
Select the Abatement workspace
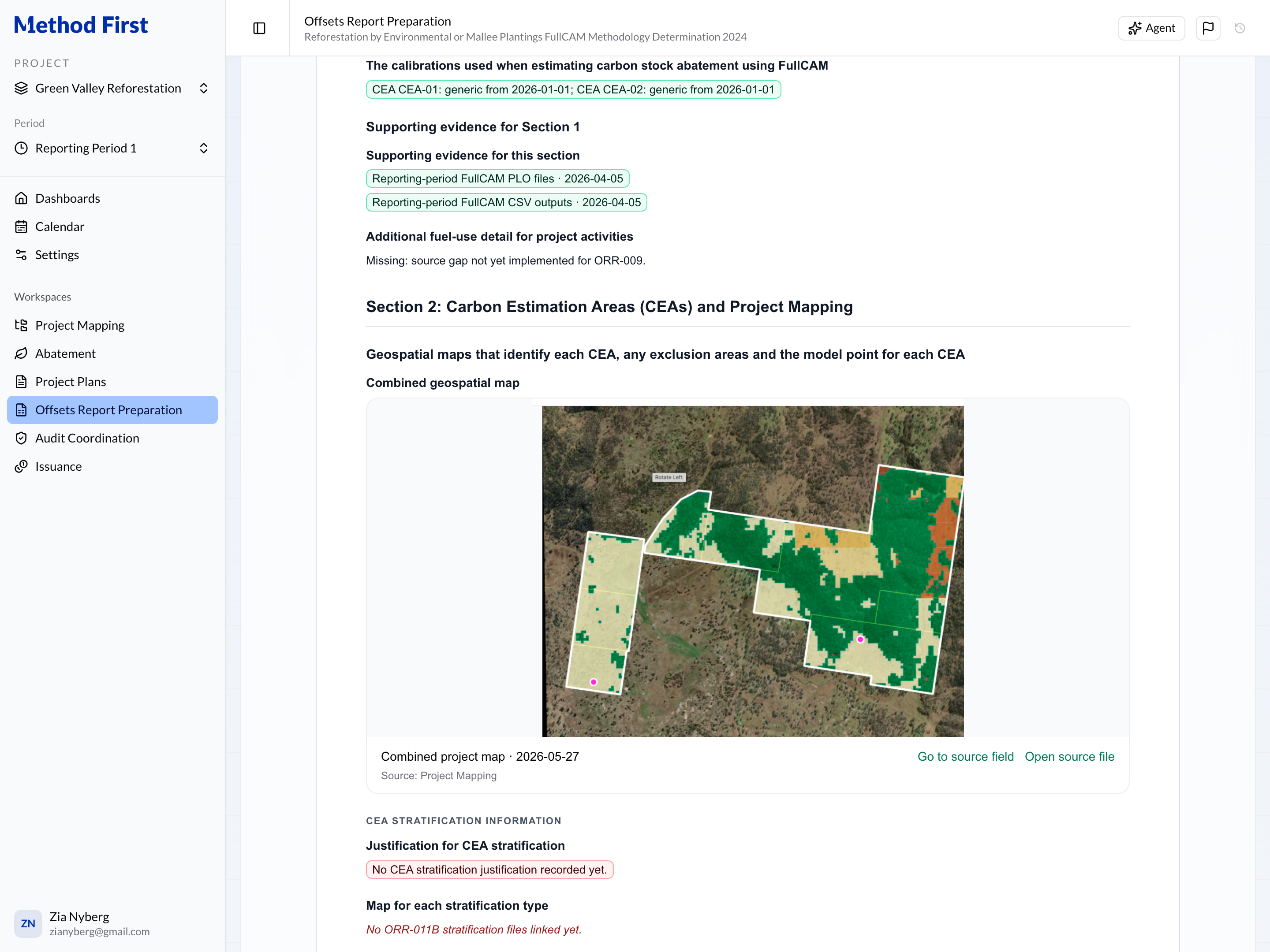(x=112, y=353)
